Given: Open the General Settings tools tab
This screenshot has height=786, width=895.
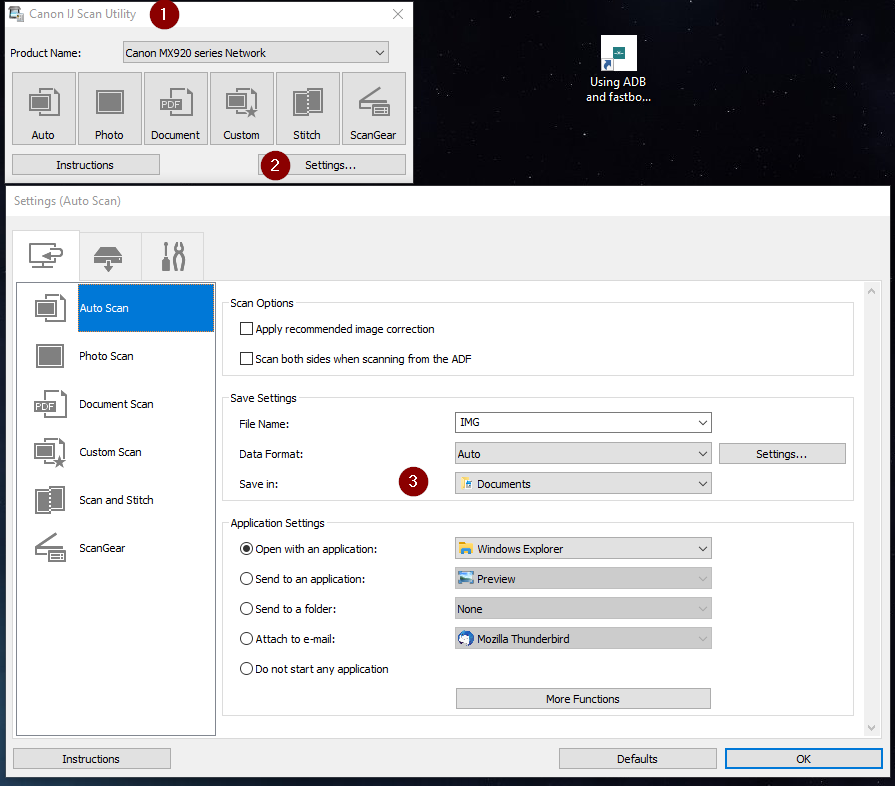Looking at the screenshot, I should [173, 257].
